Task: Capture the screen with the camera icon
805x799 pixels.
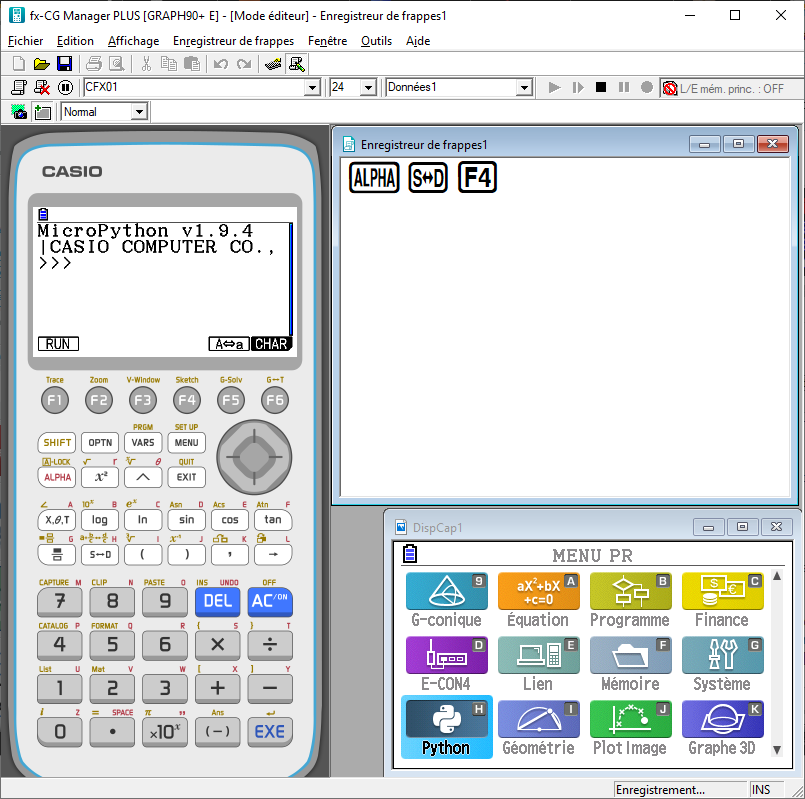Action: pyautogui.click(x=19, y=112)
